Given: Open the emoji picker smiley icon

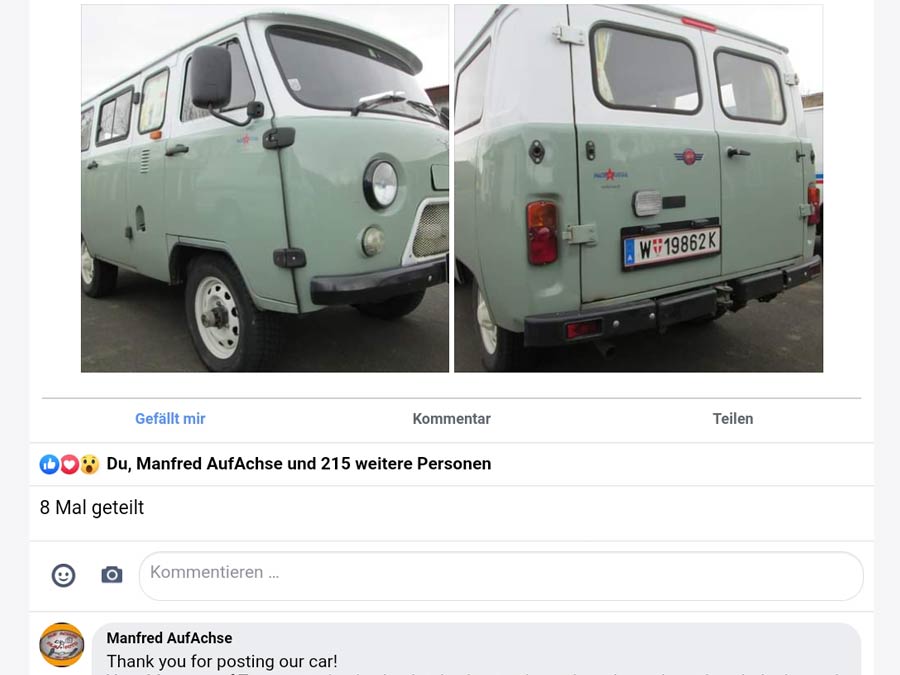Looking at the screenshot, I should pyautogui.click(x=63, y=575).
